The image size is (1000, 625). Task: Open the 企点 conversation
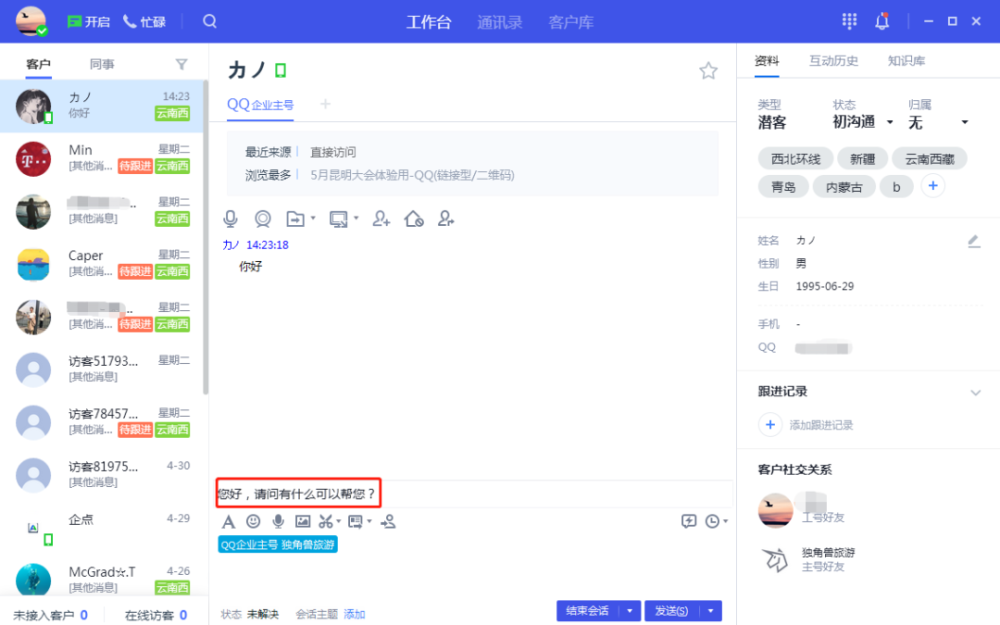102,527
